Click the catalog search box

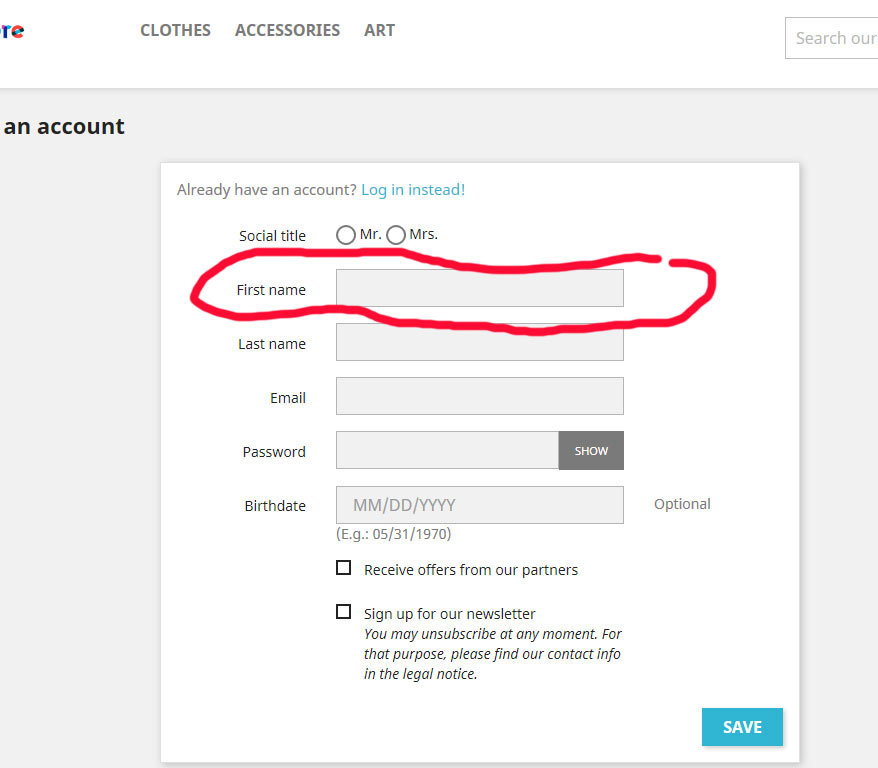833,38
